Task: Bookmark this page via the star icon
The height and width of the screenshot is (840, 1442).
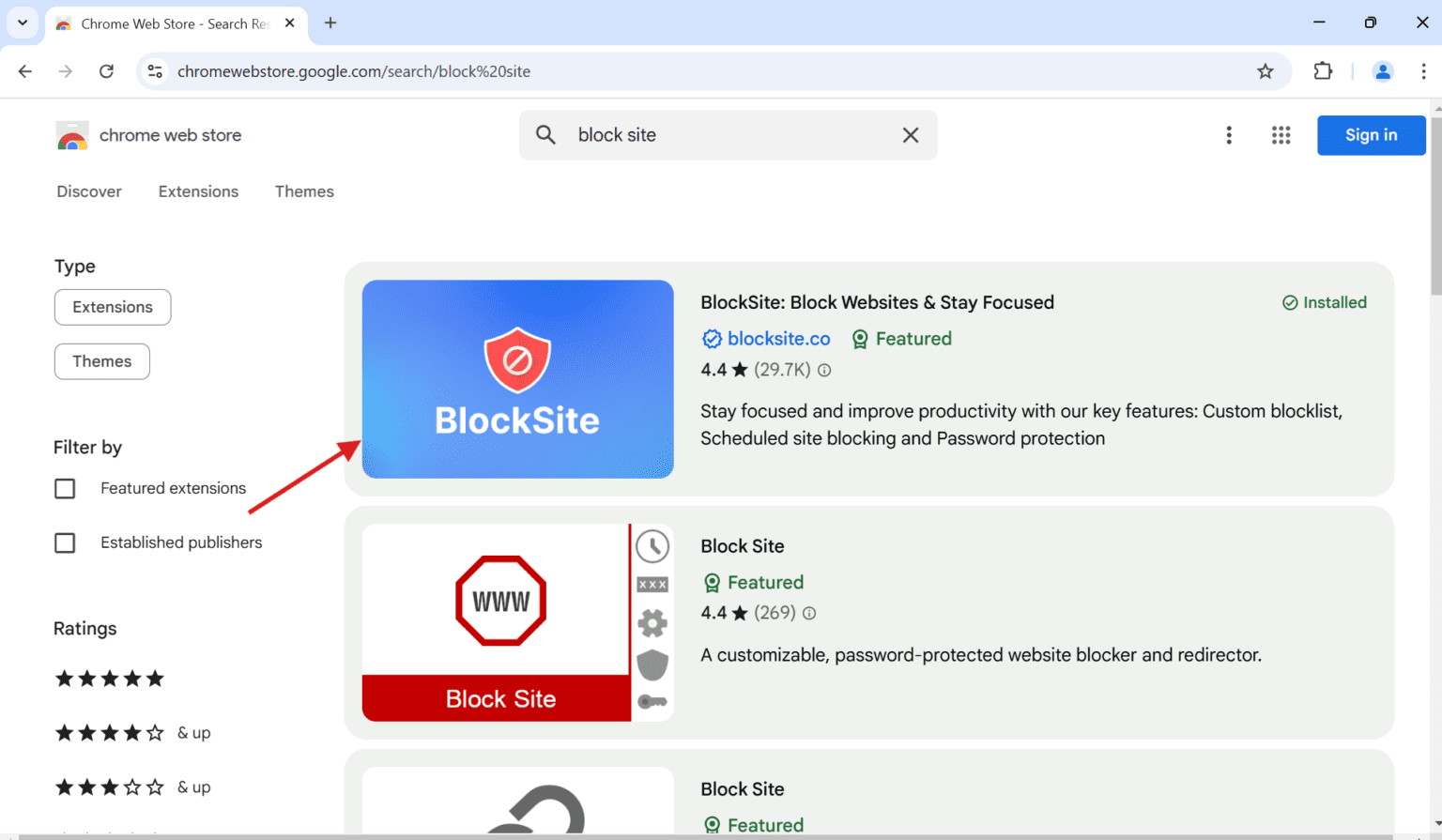Action: (1265, 71)
